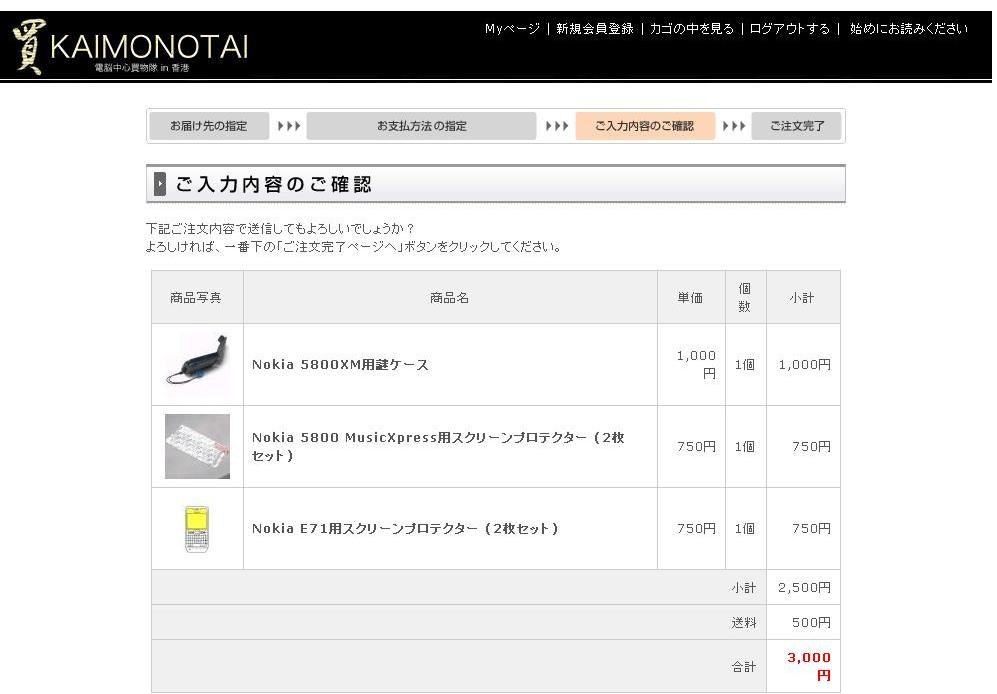Open カゴの中を見る cart link
Viewport: 997px width, 694px height.
tap(691, 29)
